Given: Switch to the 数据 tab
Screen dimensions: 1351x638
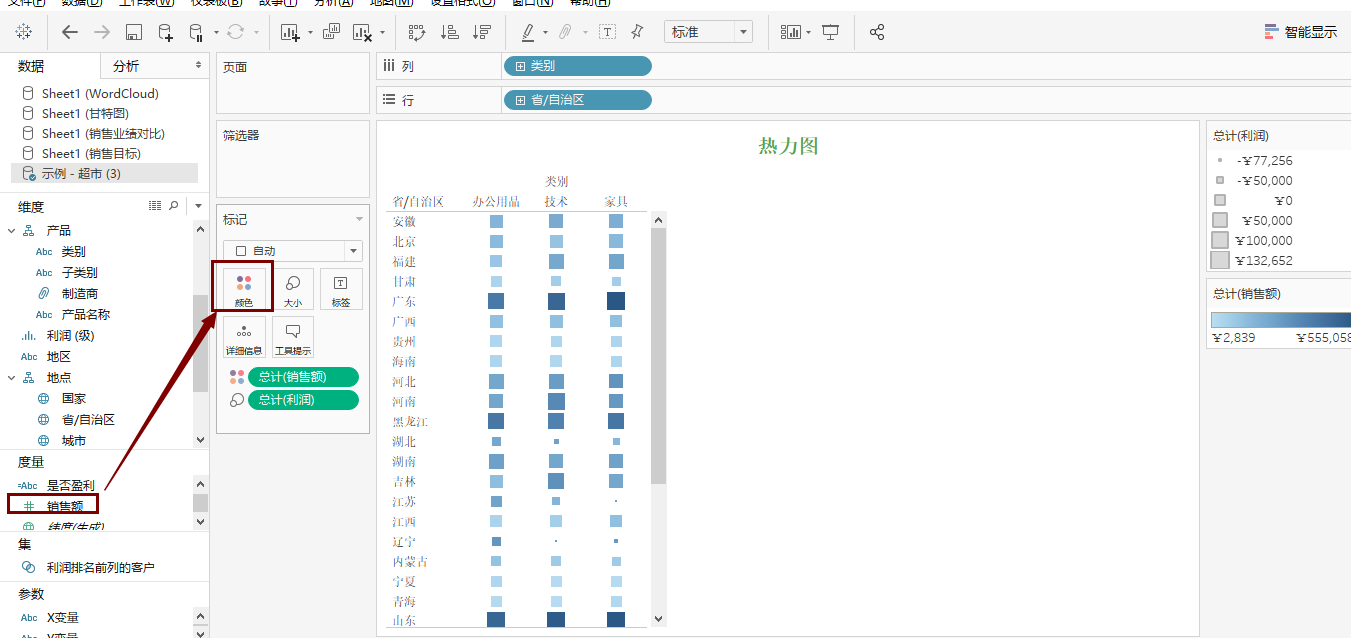Looking at the screenshot, I should coord(31,66).
